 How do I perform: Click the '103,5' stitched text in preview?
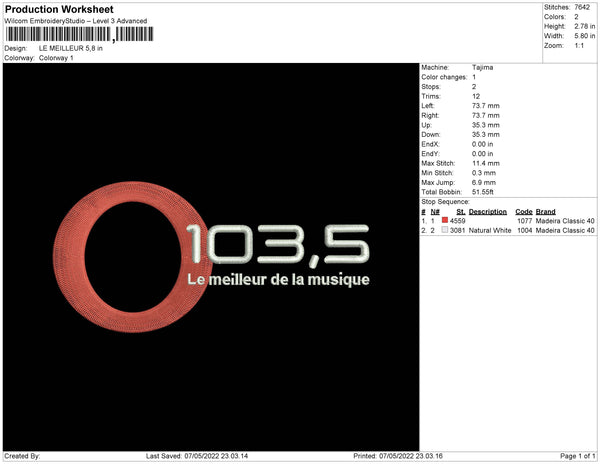click(278, 245)
